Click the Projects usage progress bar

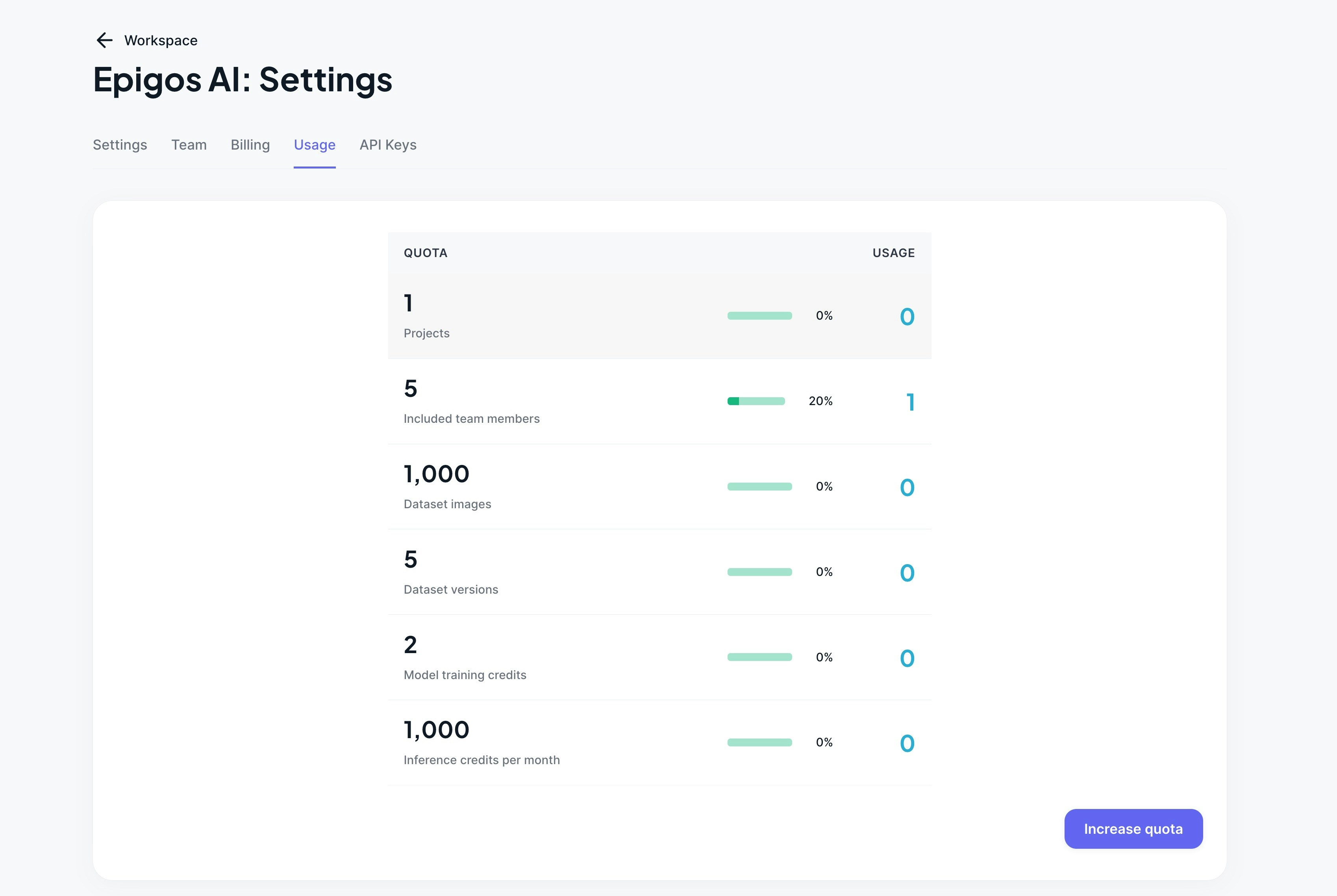click(759, 316)
